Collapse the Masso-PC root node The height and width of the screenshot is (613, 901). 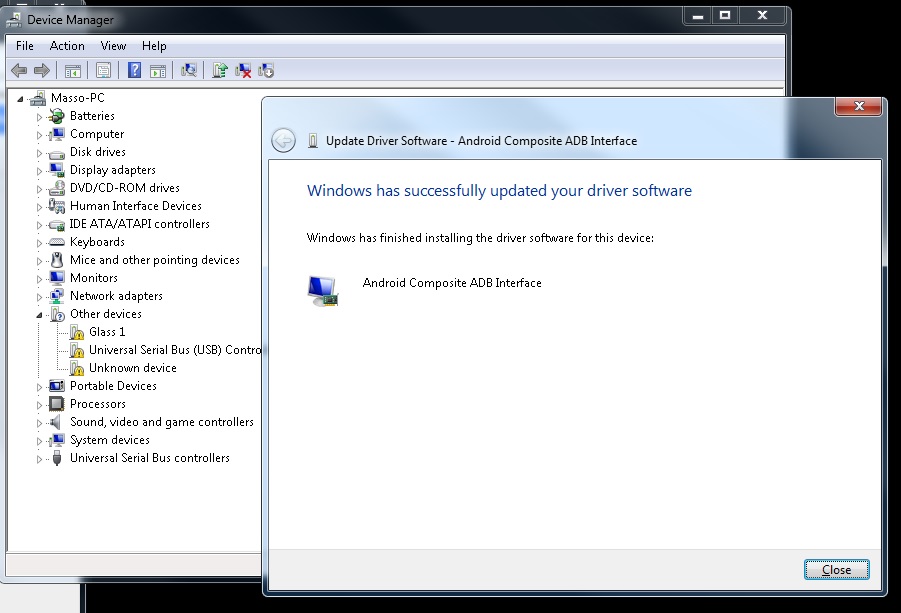[x=21, y=99]
